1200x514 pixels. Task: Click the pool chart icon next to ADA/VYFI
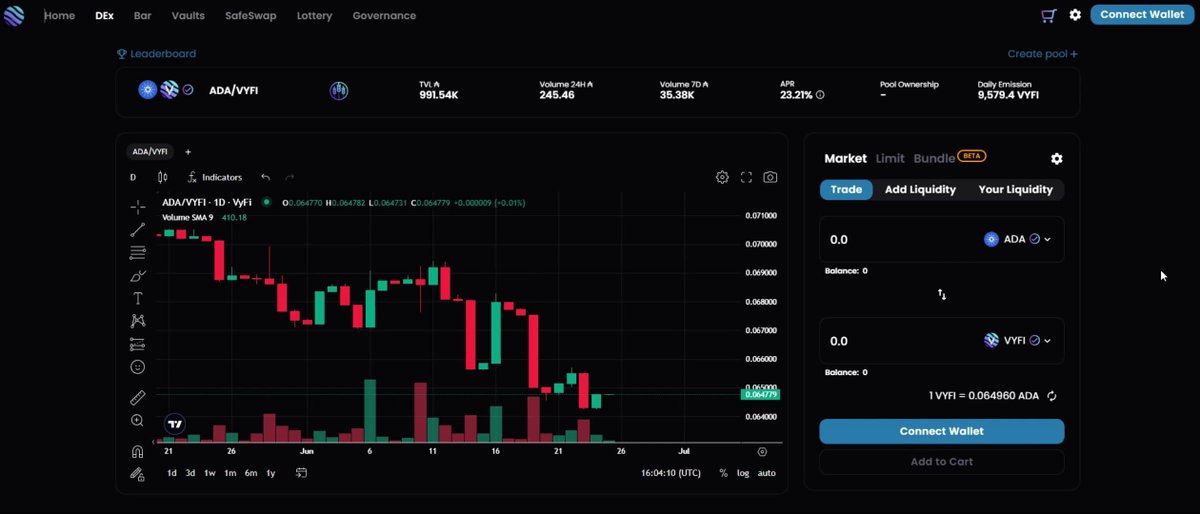339,91
